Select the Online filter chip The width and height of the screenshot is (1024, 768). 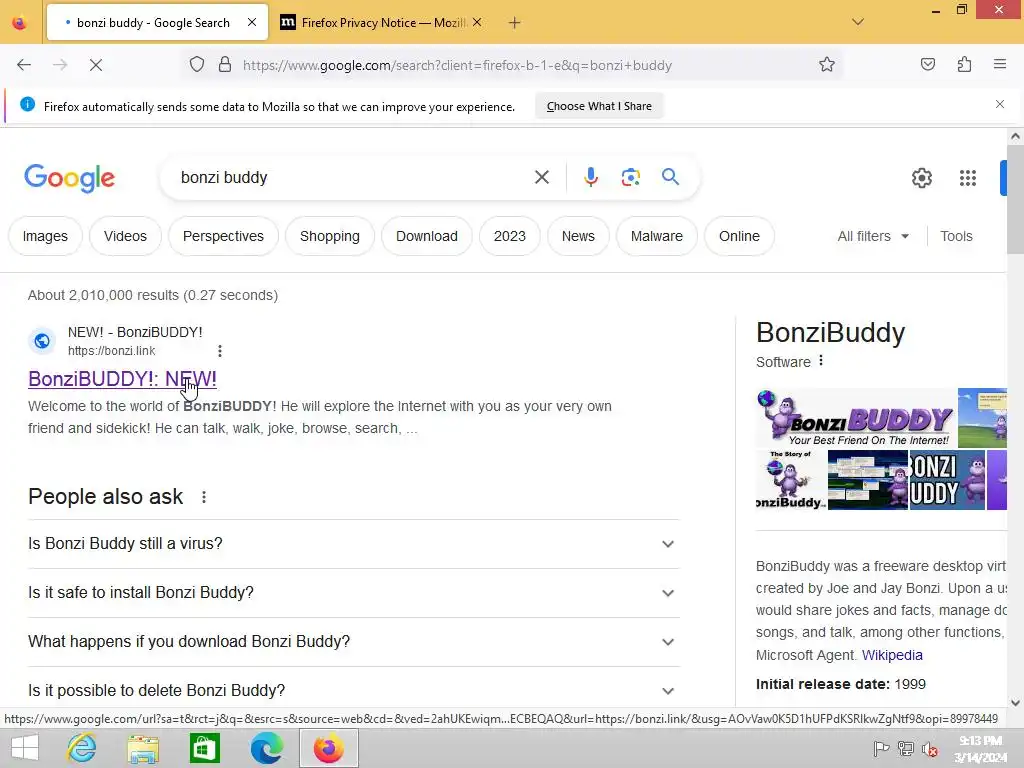(739, 236)
